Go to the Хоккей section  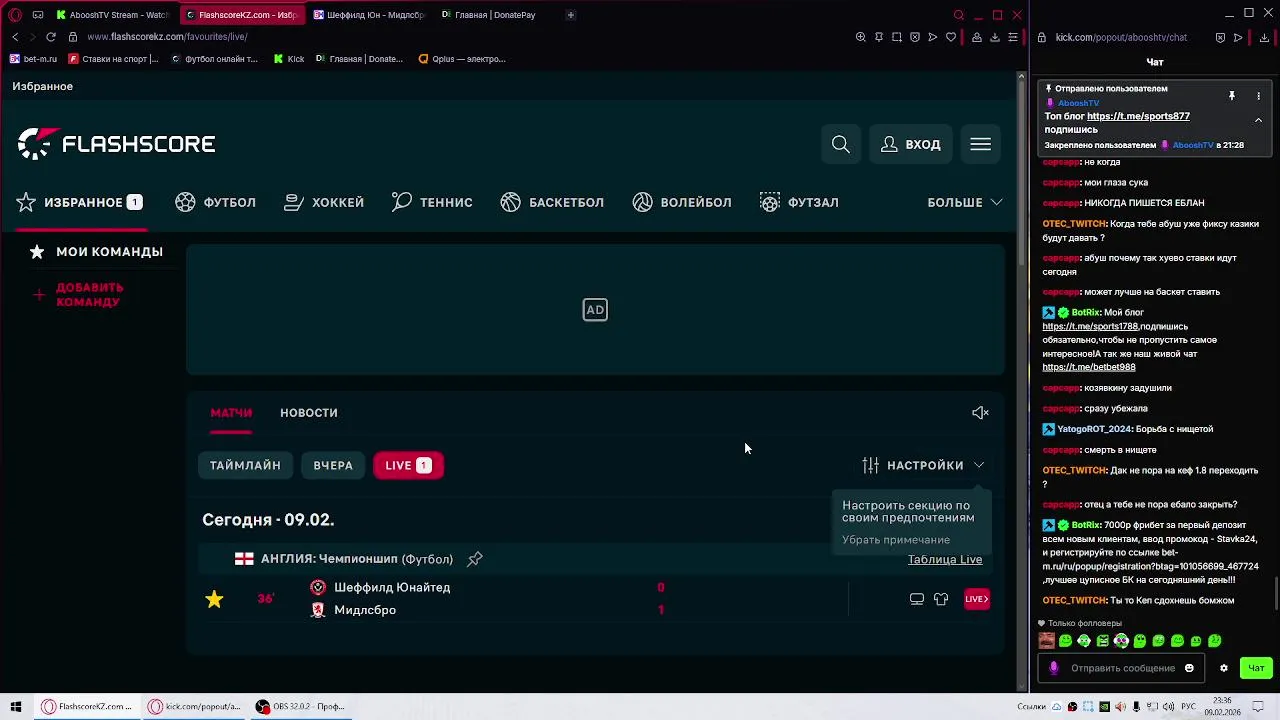[324, 202]
